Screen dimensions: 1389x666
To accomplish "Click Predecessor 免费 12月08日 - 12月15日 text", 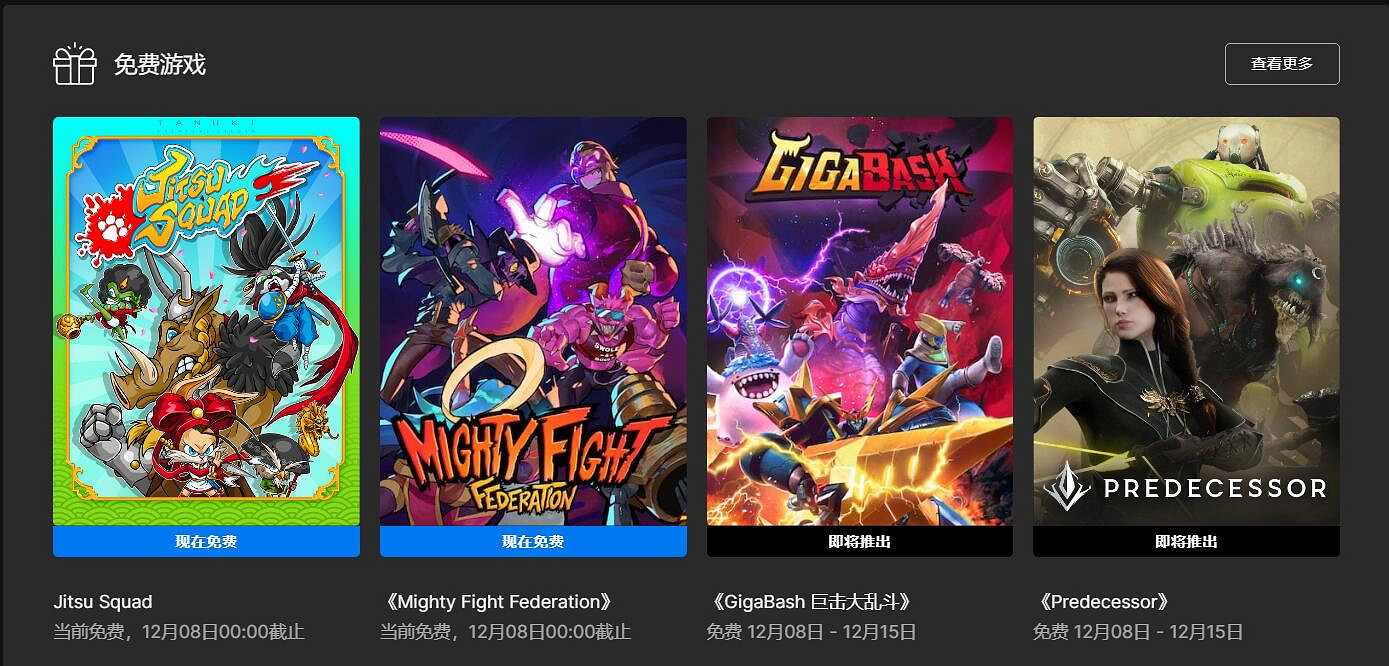I will pyautogui.click(x=1138, y=632).
